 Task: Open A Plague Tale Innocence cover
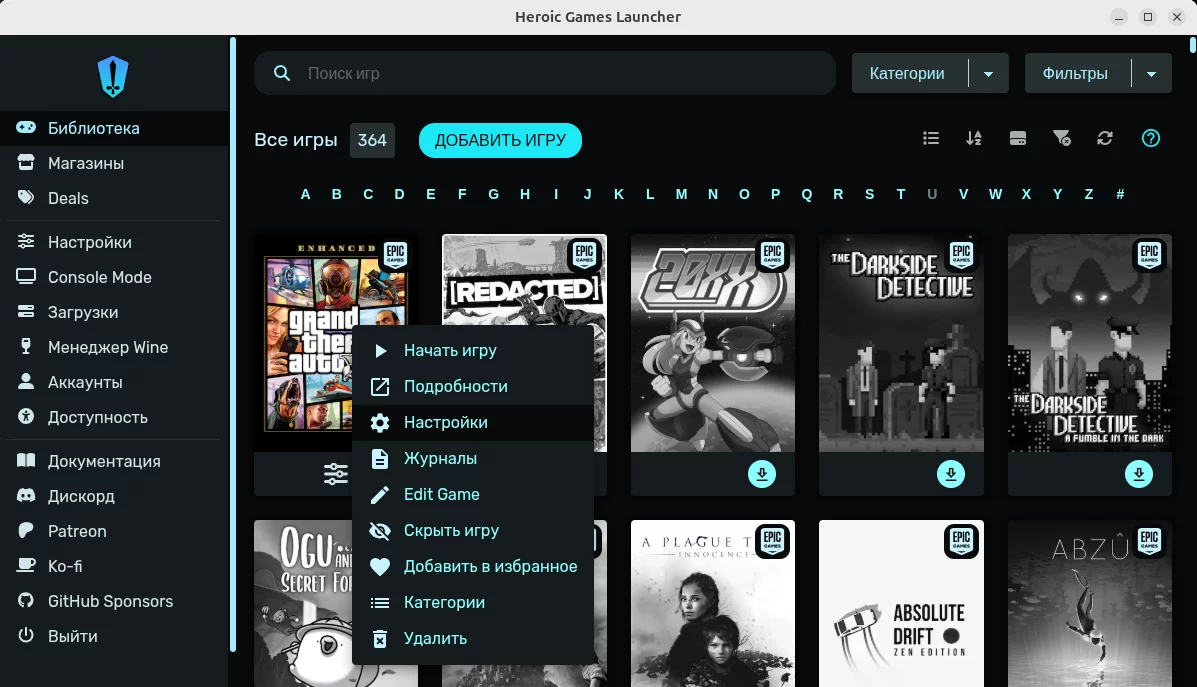coord(713,603)
